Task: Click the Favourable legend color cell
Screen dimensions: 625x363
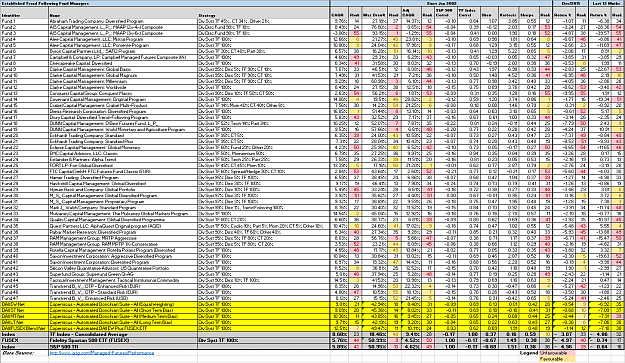Action: coord(557,359)
